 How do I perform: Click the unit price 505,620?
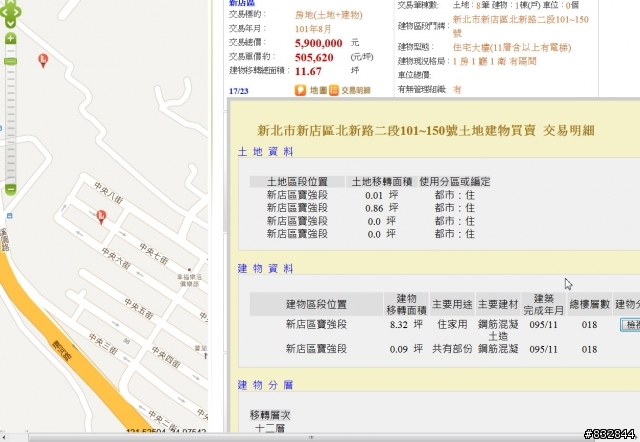[x=314, y=58]
